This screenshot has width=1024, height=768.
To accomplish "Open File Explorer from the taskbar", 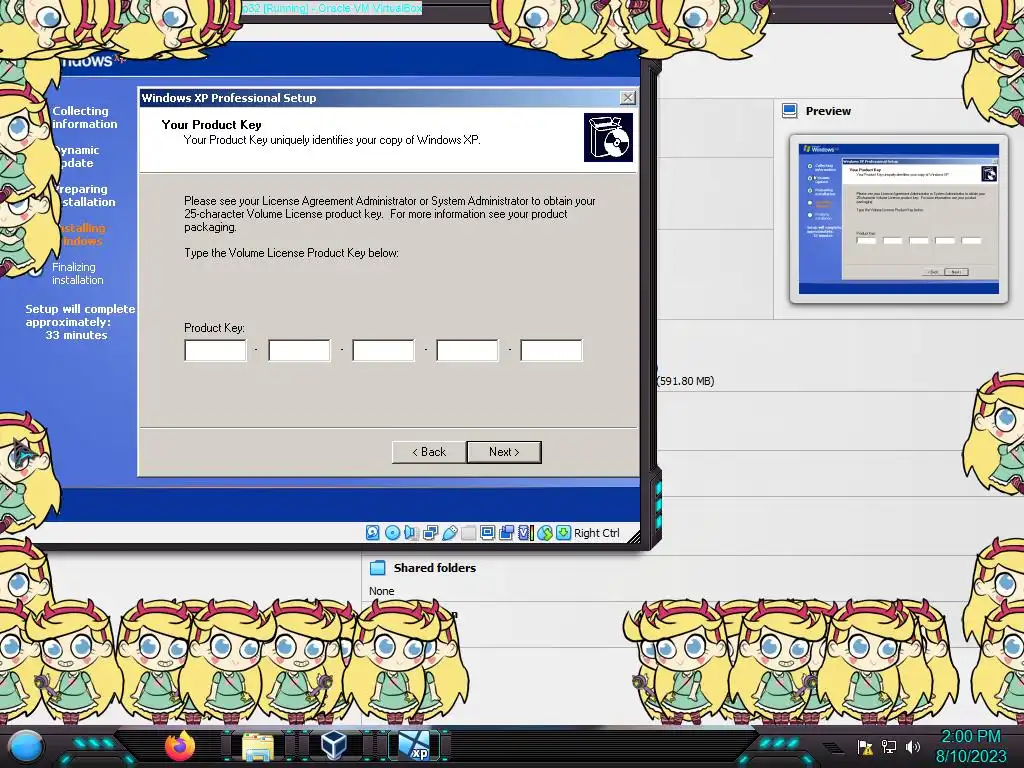I will [258, 746].
